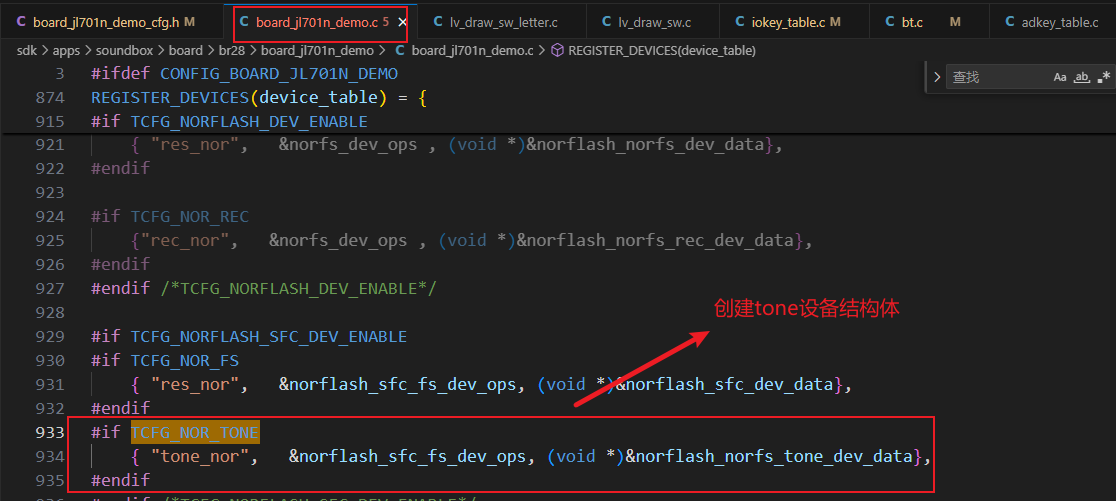Open the board_jl701n_demo_cfg.h tab
Image resolution: width=1116 pixels, height=501 pixels.
pyautogui.click(x=105, y=22)
